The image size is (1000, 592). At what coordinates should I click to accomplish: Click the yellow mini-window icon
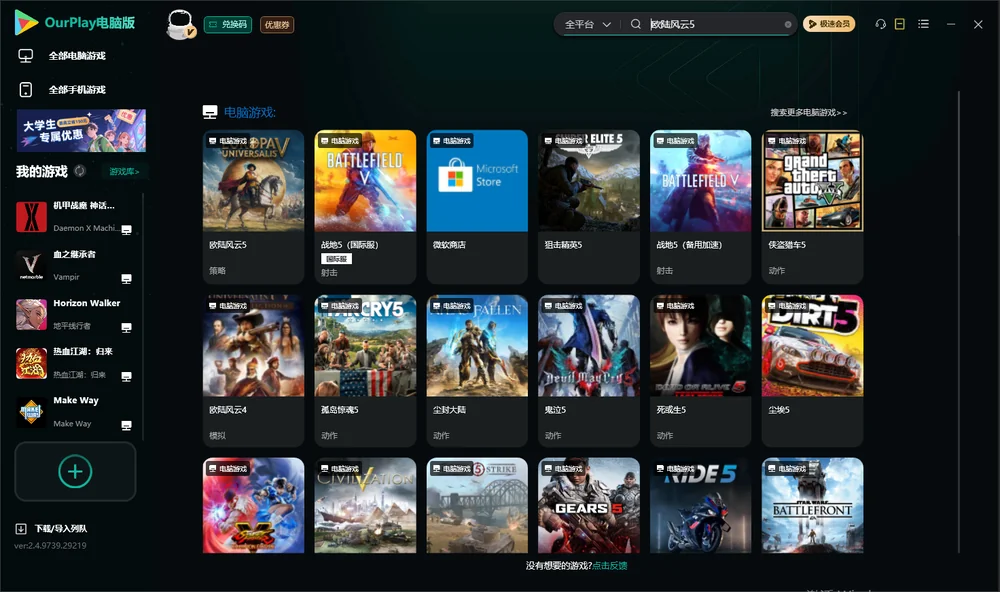pyautogui.click(x=900, y=24)
